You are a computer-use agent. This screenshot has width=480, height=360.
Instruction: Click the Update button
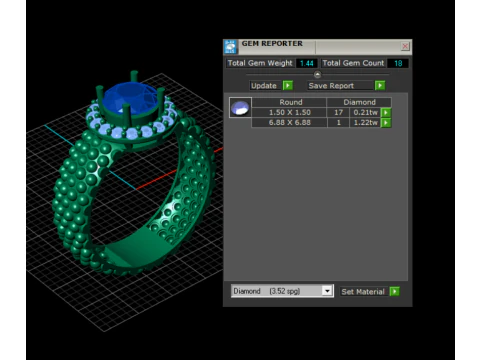pyautogui.click(x=264, y=86)
